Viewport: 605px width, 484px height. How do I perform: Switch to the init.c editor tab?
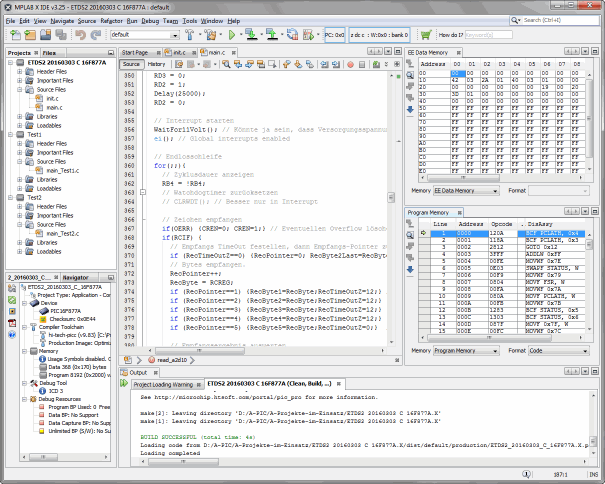(x=179, y=52)
